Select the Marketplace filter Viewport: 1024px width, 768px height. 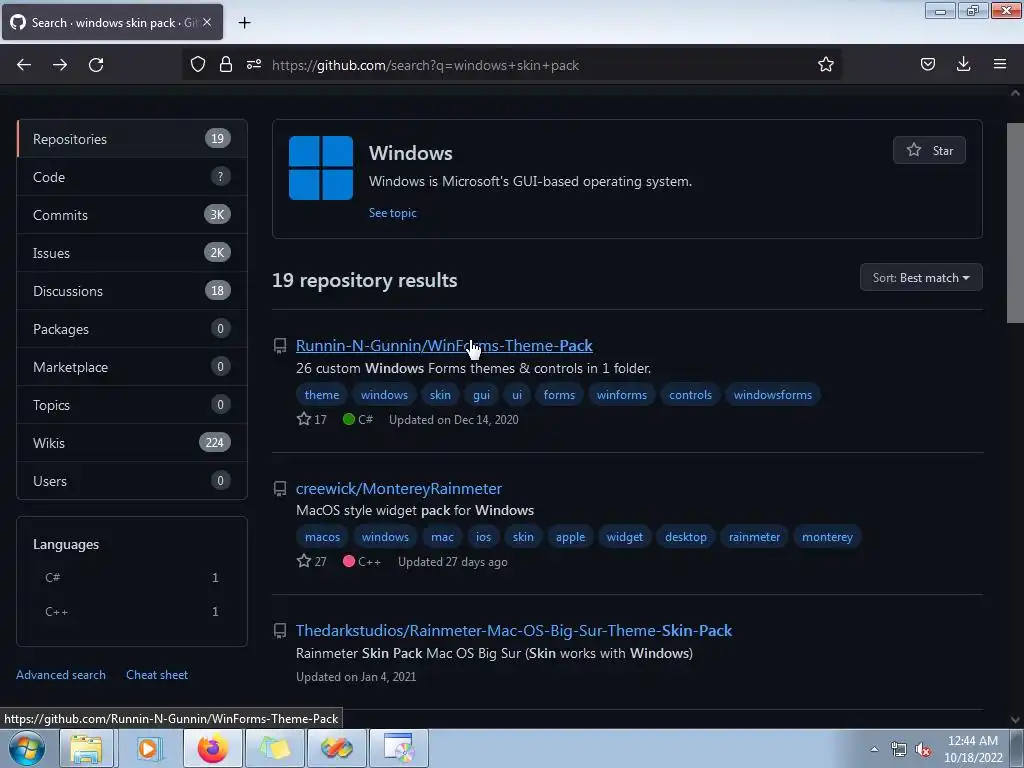click(132, 366)
